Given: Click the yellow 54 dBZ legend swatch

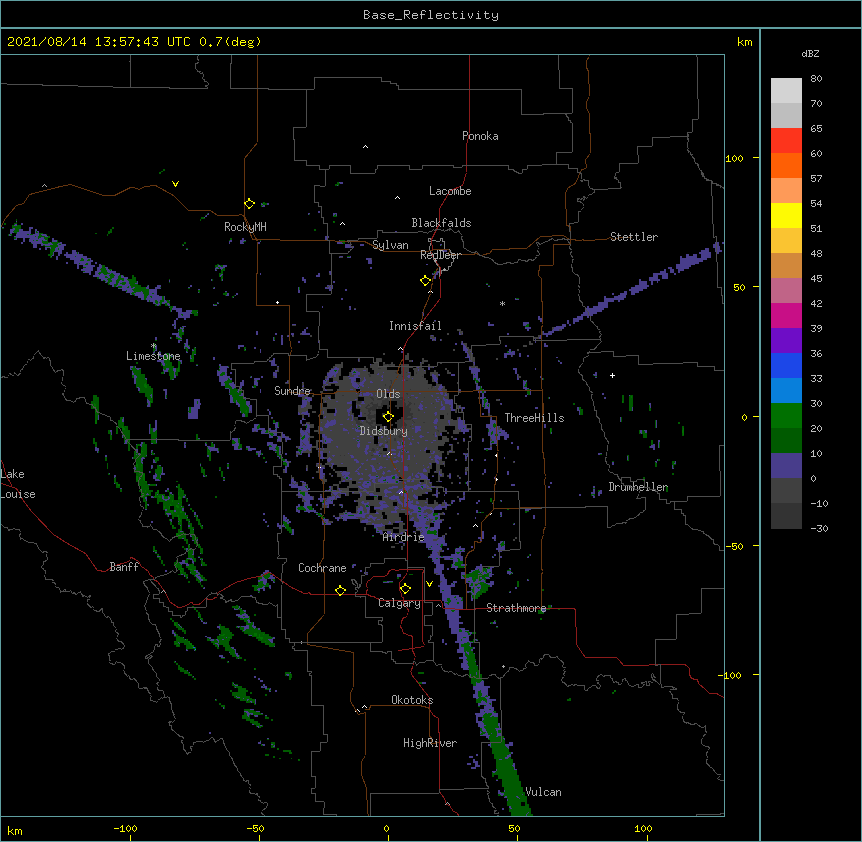Looking at the screenshot, I should click(786, 215).
